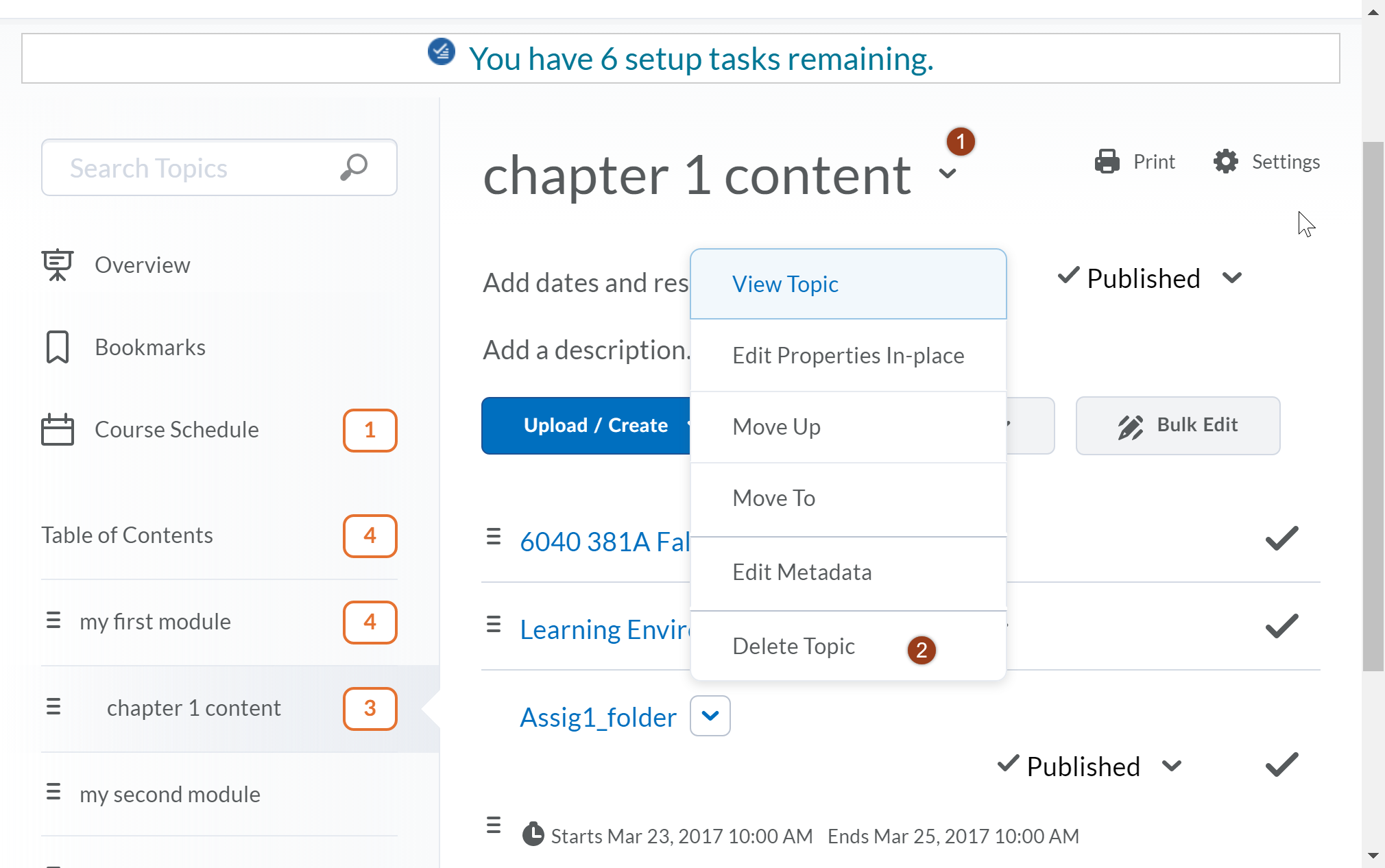Open Overview in the sidebar

tap(143, 265)
